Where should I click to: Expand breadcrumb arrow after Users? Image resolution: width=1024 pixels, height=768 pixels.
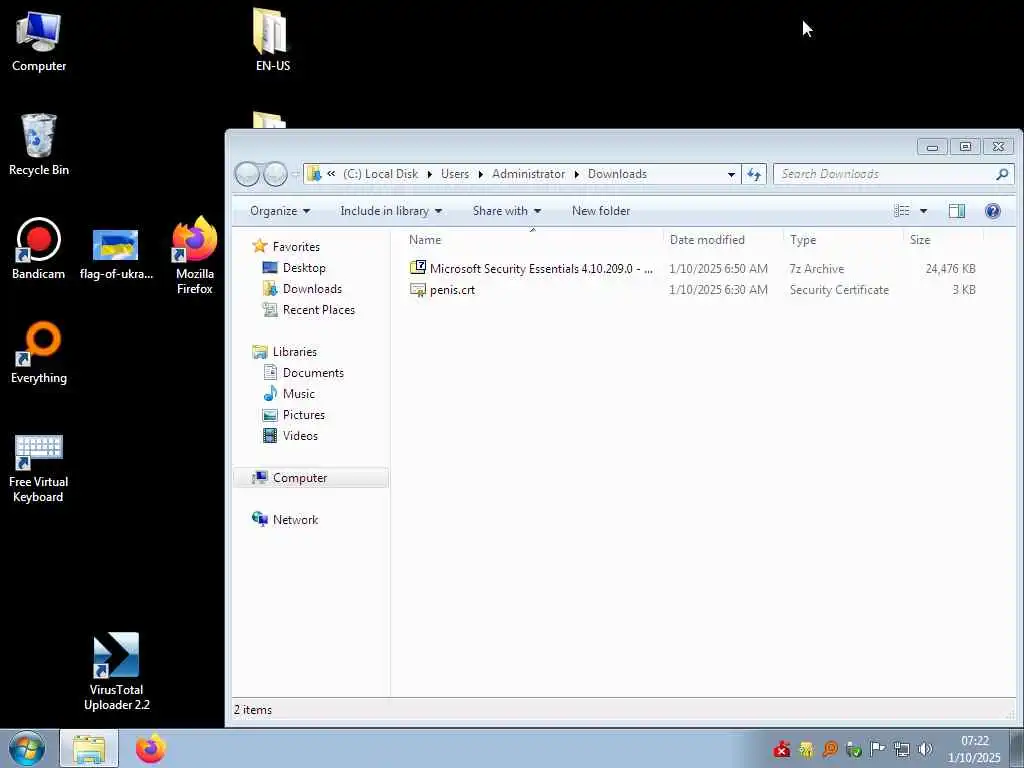coord(481,174)
